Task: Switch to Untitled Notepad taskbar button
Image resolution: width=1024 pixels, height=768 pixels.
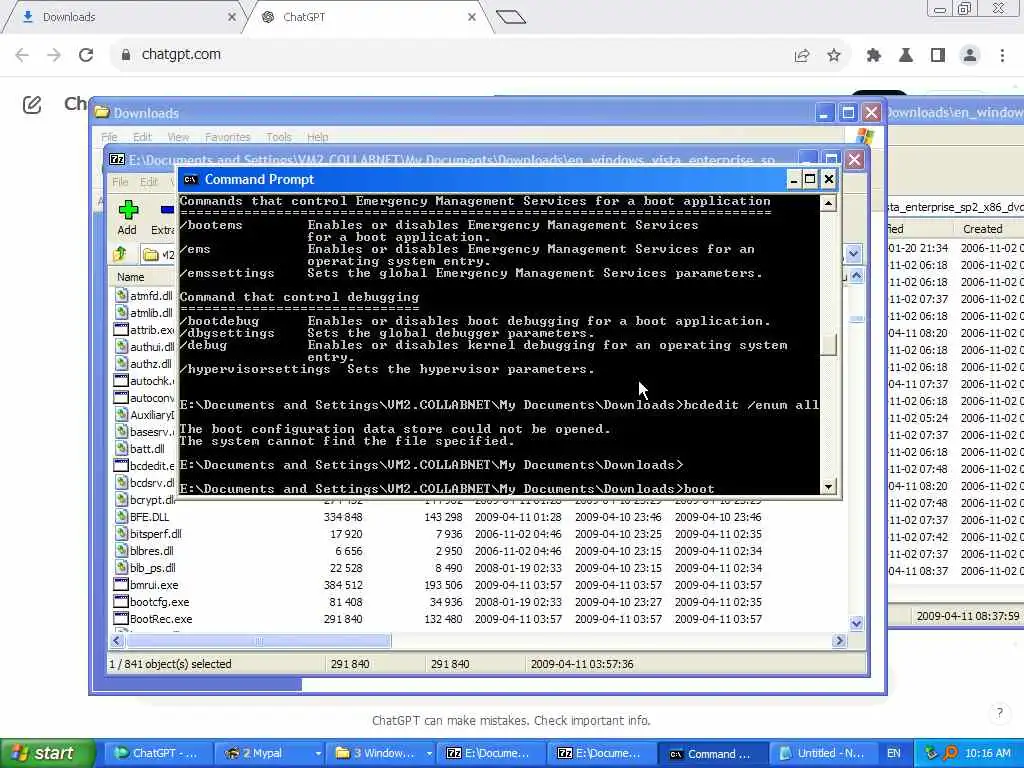Action: (x=823, y=754)
